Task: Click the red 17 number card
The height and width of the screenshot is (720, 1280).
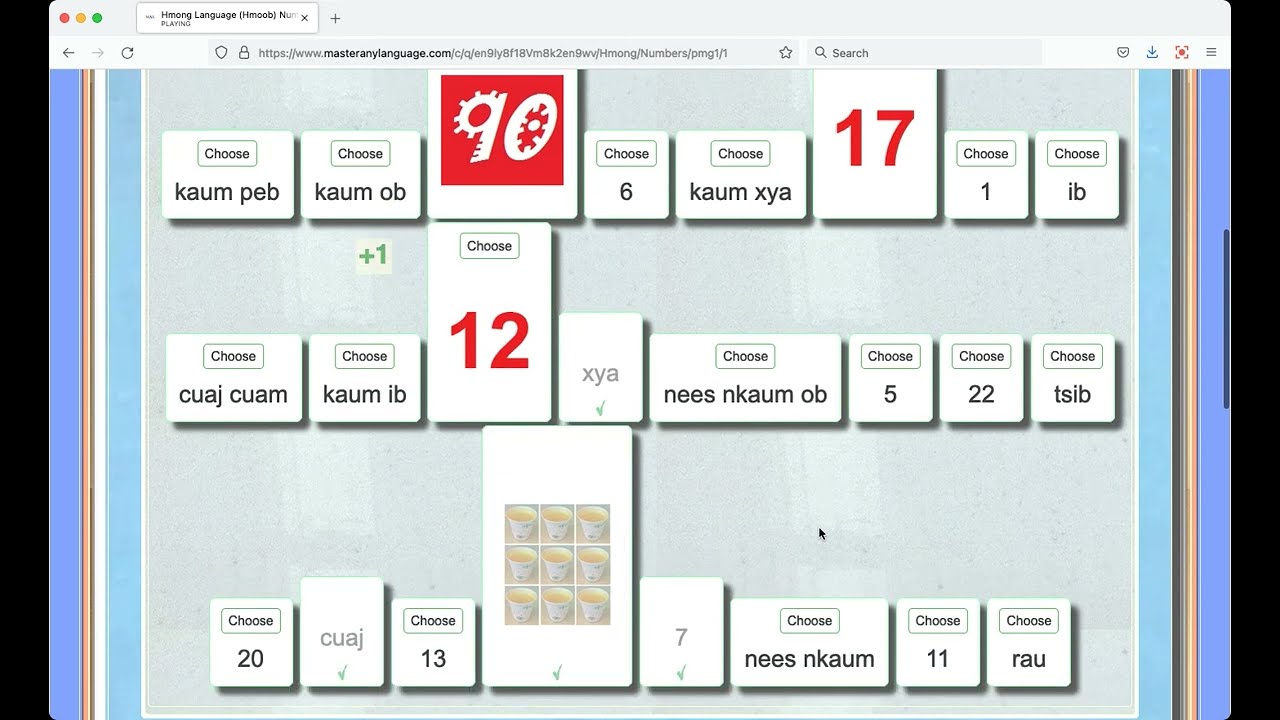Action: (875, 142)
